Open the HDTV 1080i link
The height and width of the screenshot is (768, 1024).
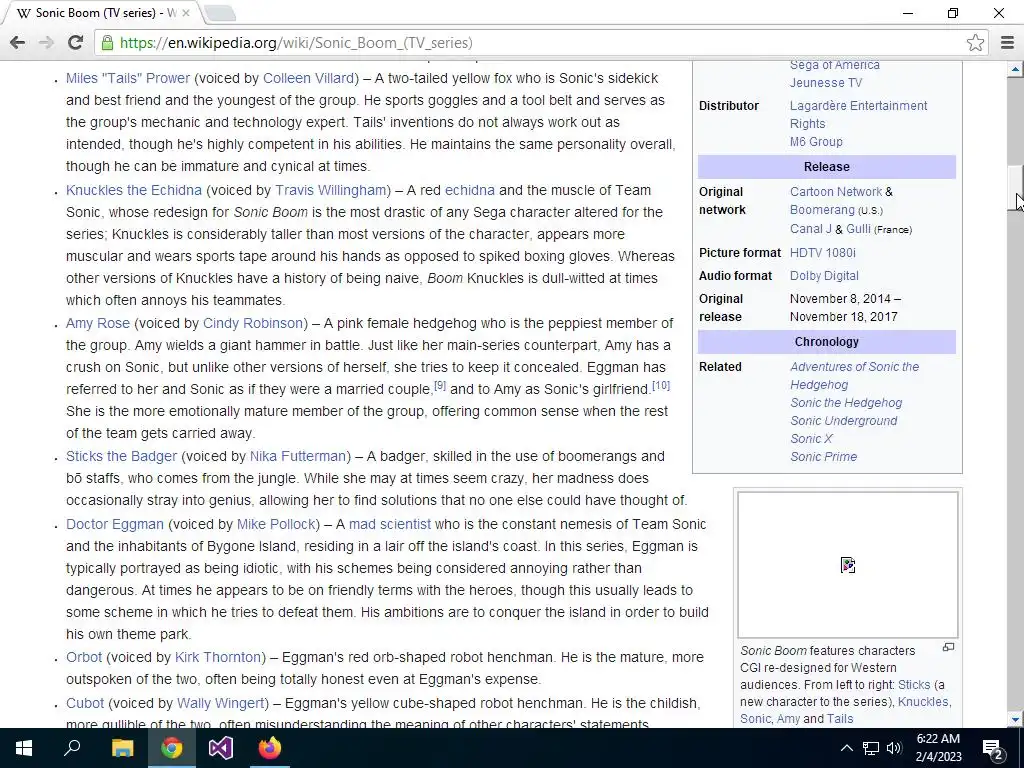(x=823, y=253)
